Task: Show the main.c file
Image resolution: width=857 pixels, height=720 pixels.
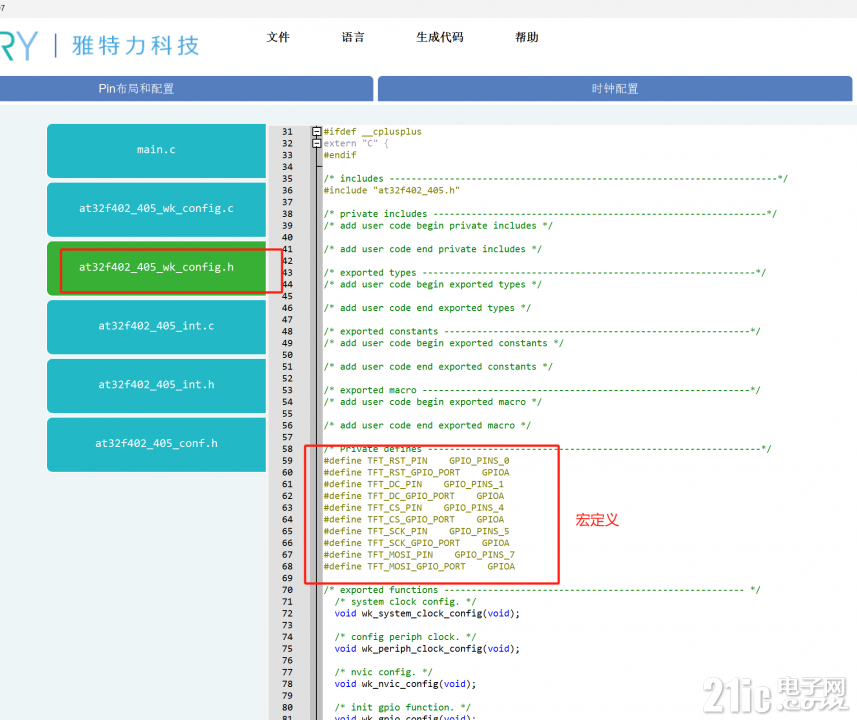Action: [x=156, y=150]
